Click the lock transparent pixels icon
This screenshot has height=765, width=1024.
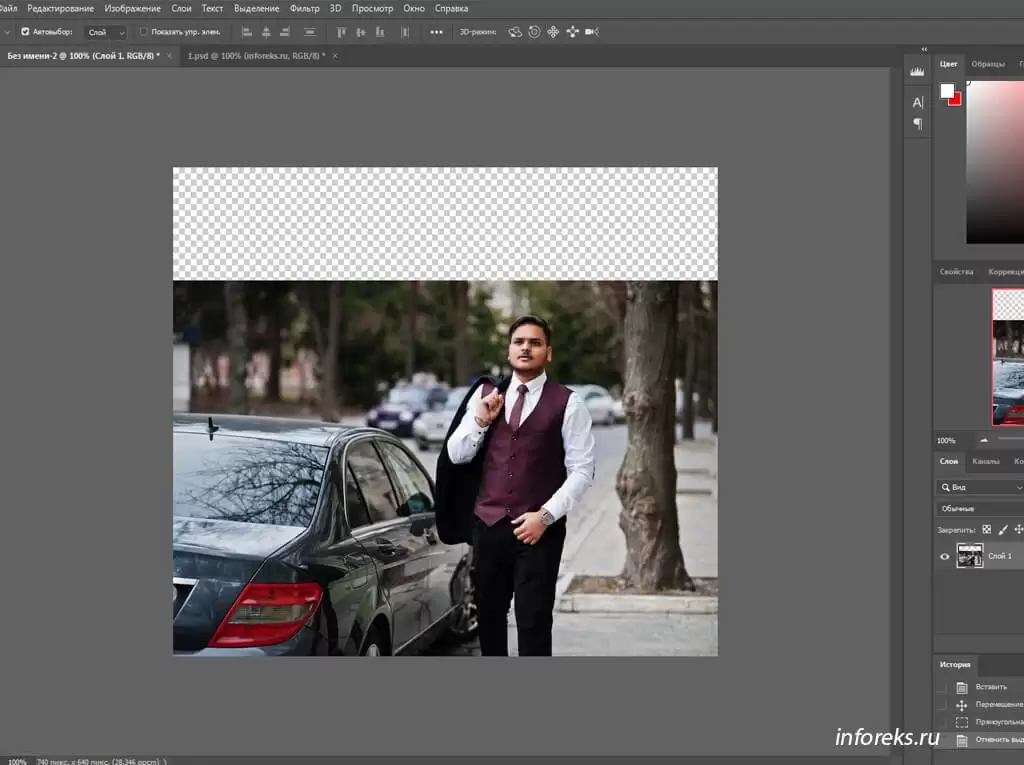[986, 529]
